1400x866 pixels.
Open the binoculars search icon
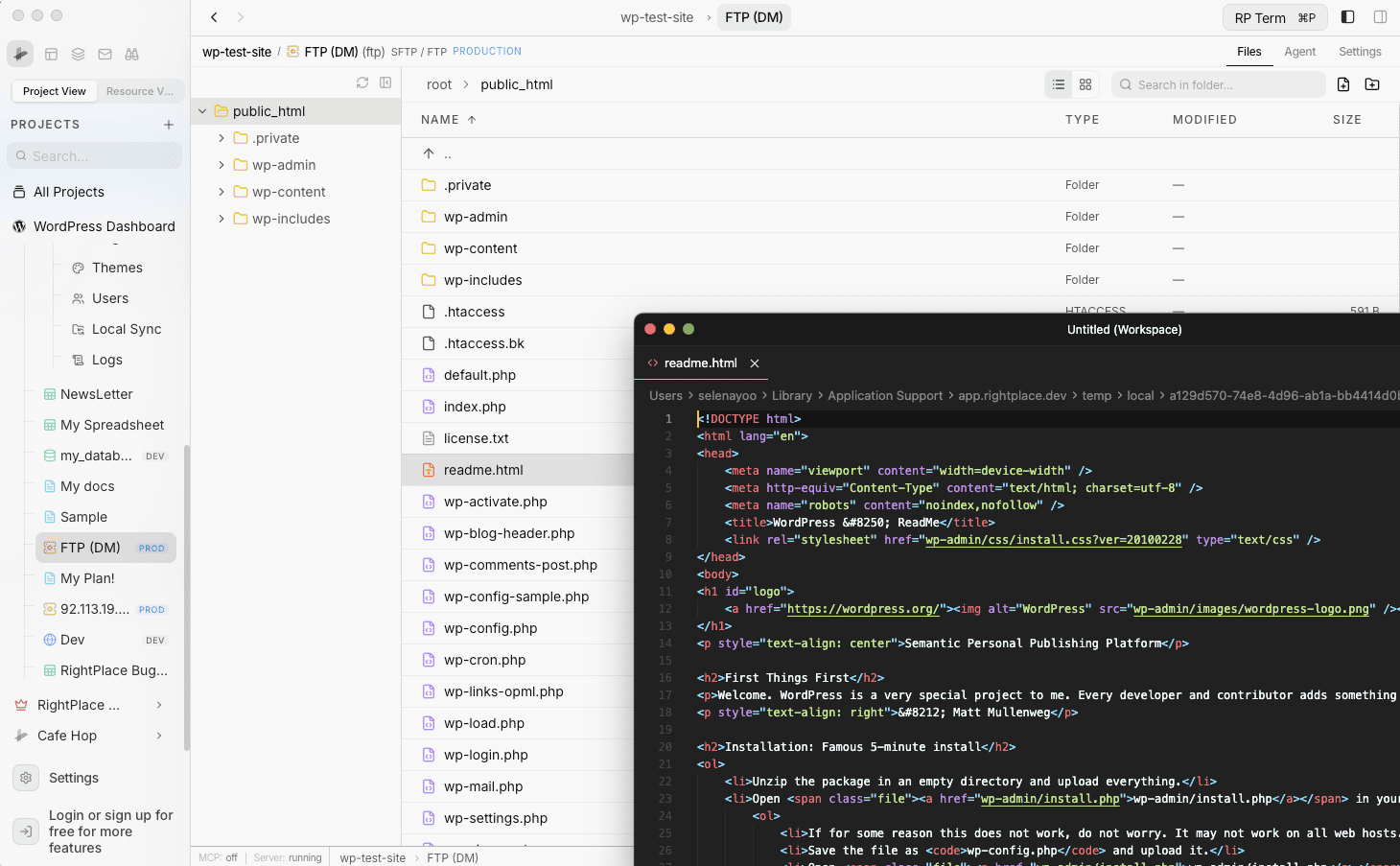coord(131,54)
